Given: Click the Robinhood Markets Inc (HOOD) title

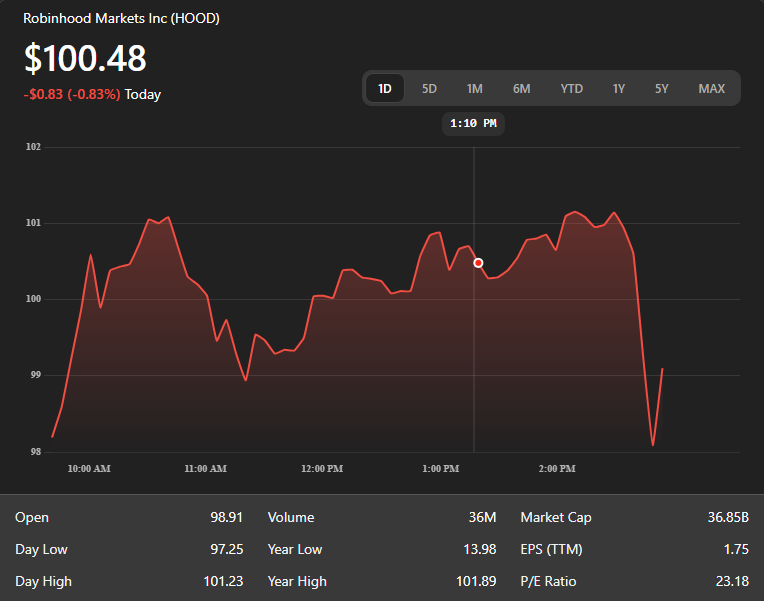Looking at the screenshot, I should click(x=121, y=19).
